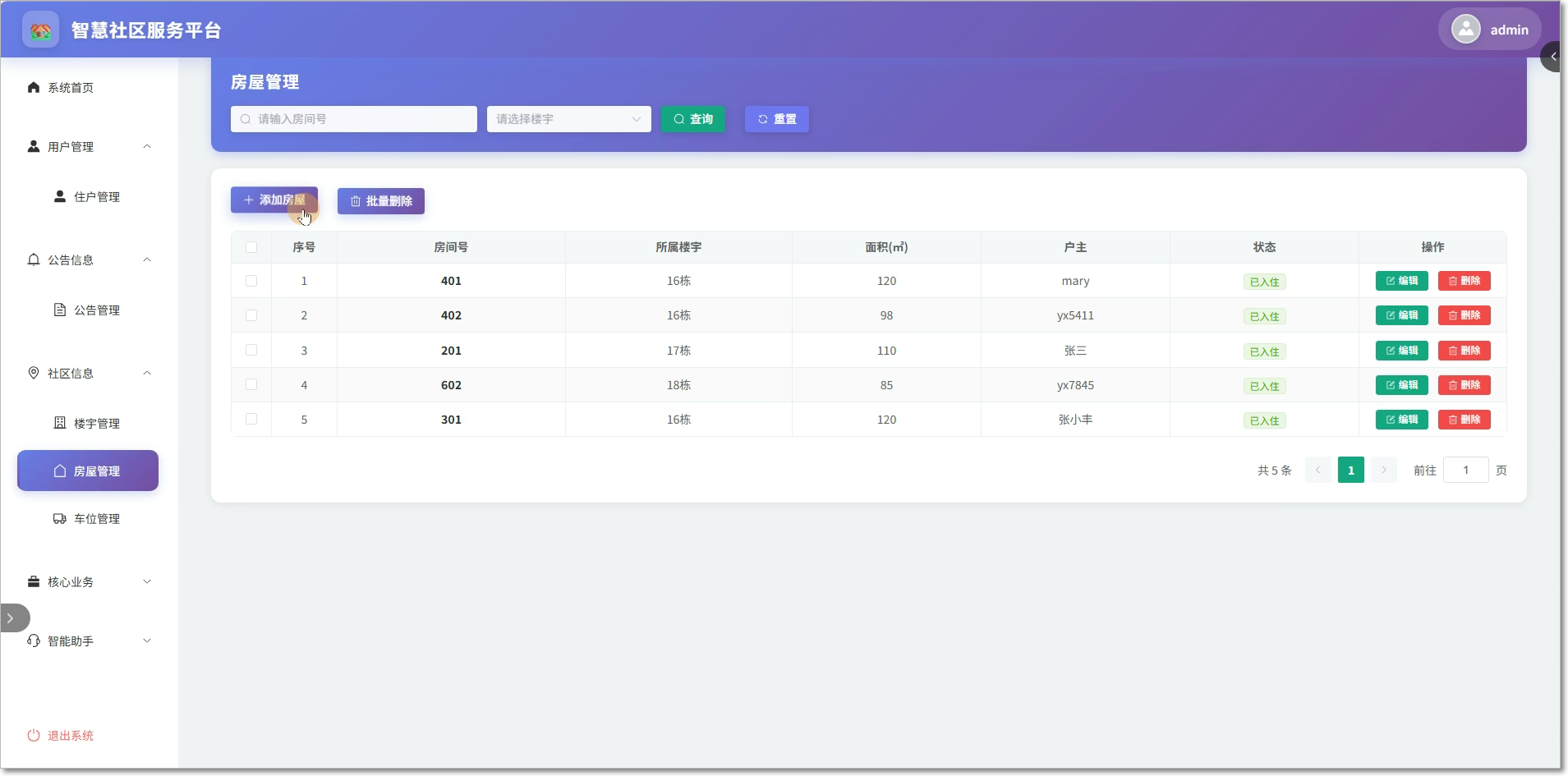Image resolution: width=1568 pixels, height=776 pixels.
Task: Click the power icon beside 退出系统
Action: click(x=34, y=736)
